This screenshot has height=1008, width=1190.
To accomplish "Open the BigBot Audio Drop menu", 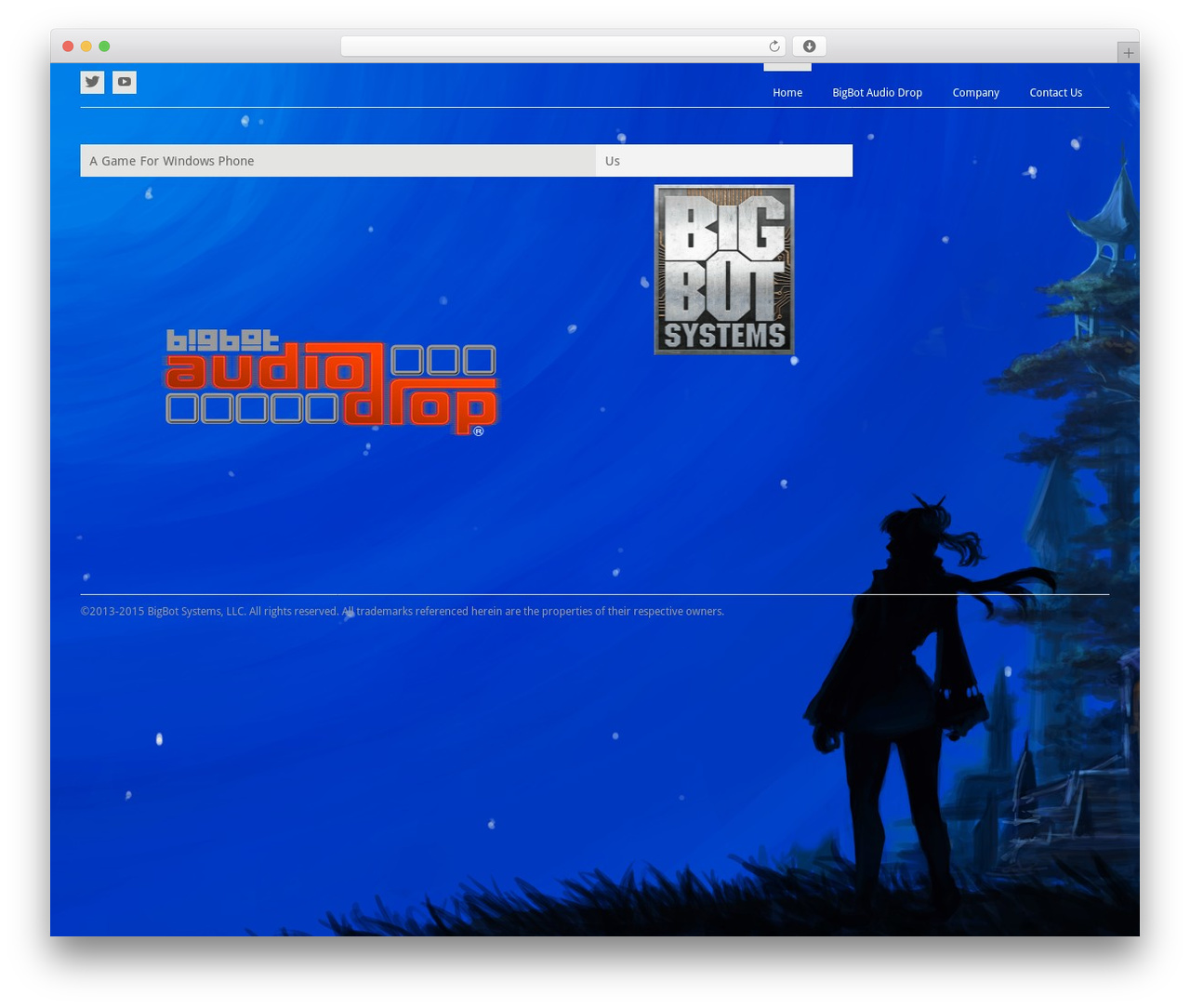I will tap(877, 93).
